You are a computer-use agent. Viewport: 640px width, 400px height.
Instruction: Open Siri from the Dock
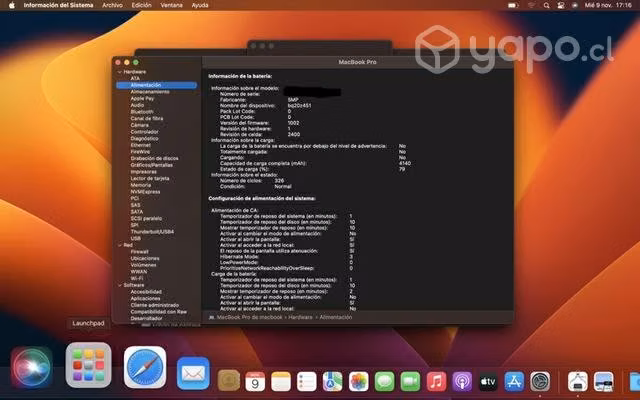tap(32, 367)
